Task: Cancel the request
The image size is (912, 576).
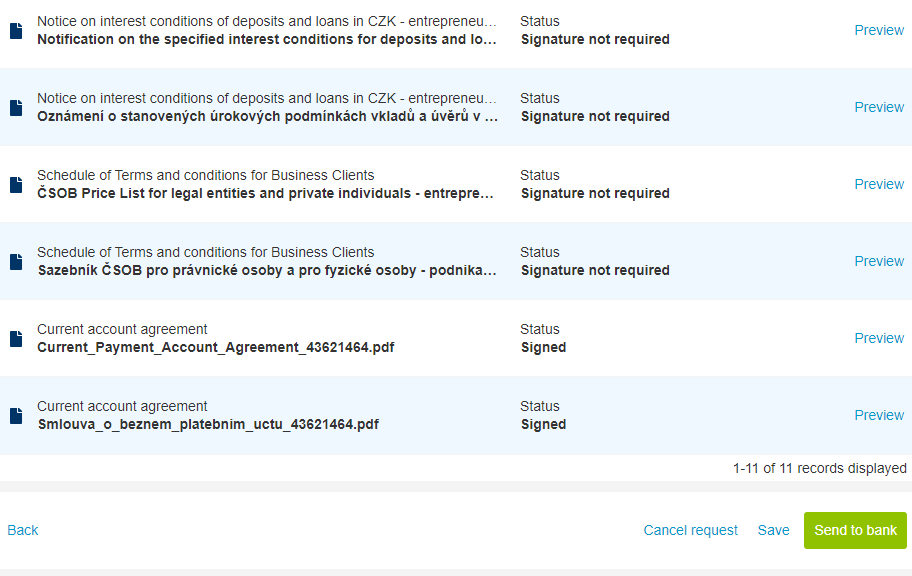Action: (x=690, y=530)
